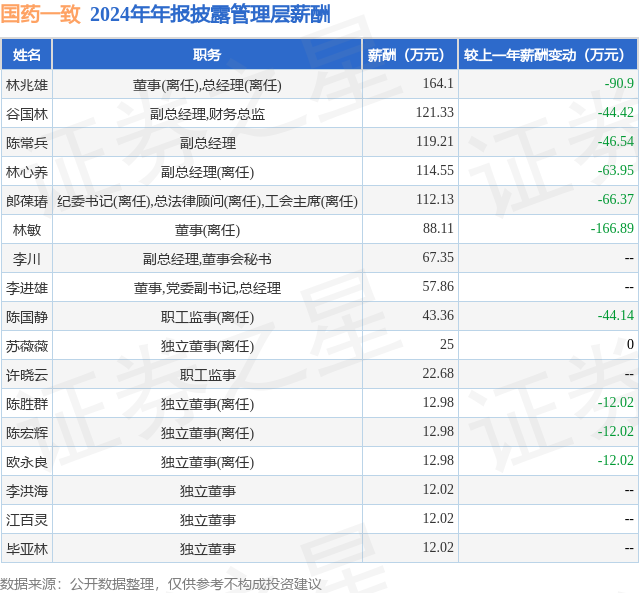Screen dimensions: 639x593
Task: Select the name 江百灵
Action: point(26,519)
